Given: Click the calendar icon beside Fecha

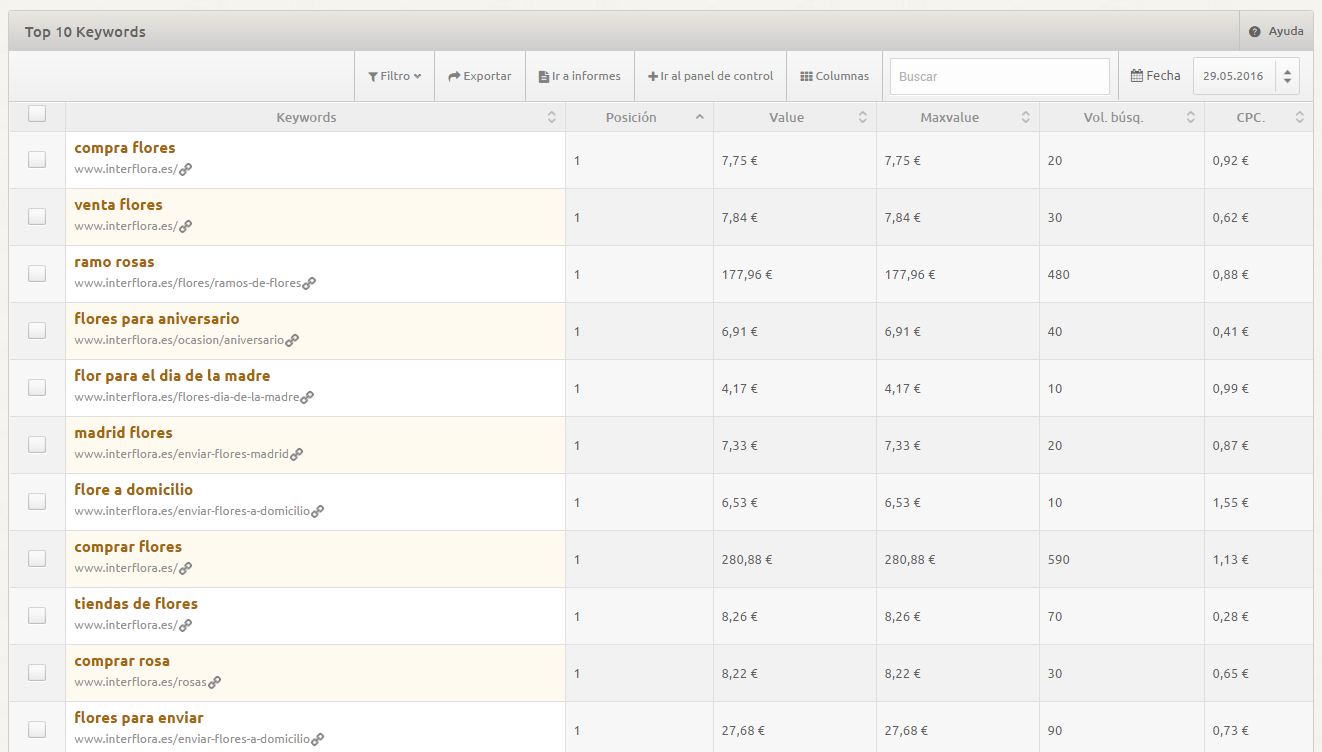Looking at the screenshot, I should pos(1137,75).
